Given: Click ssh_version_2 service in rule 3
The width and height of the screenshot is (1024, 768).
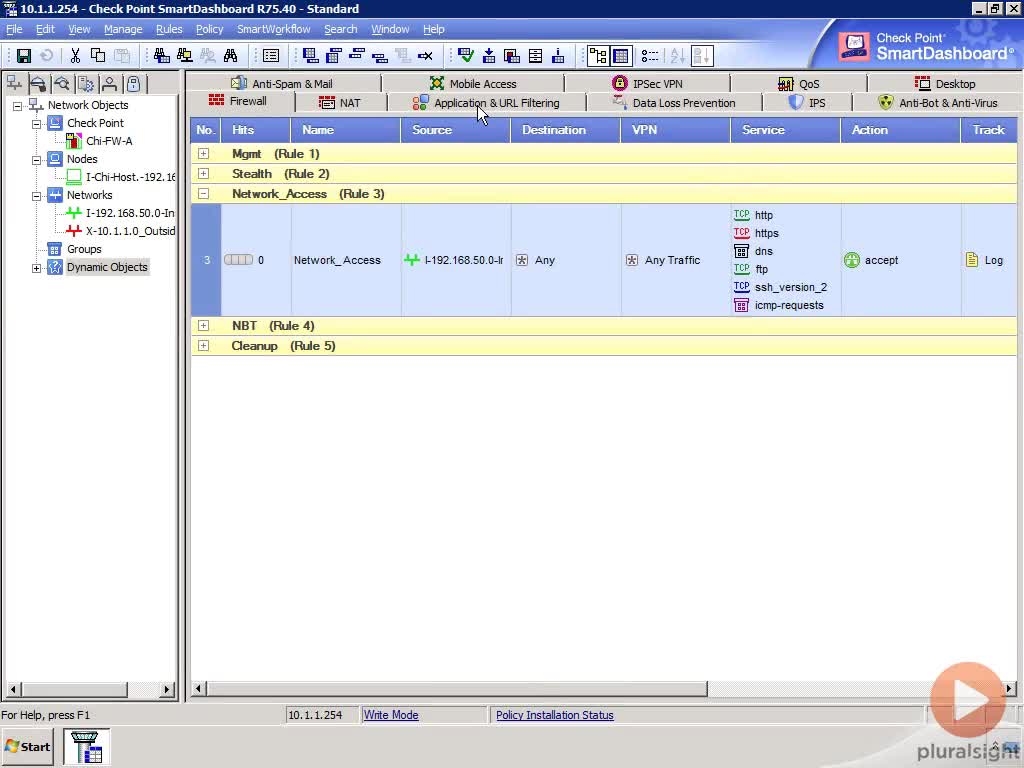Looking at the screenshot, I should tap(790, 287).
